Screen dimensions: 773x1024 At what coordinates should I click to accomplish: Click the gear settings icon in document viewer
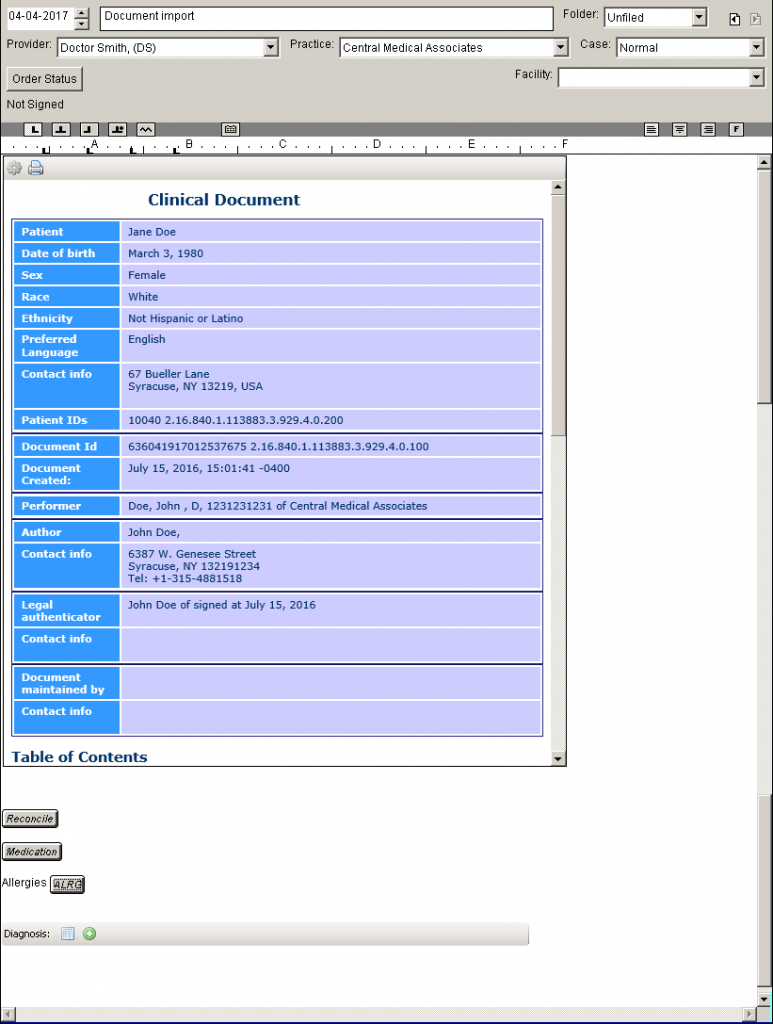tap(15, 168)
